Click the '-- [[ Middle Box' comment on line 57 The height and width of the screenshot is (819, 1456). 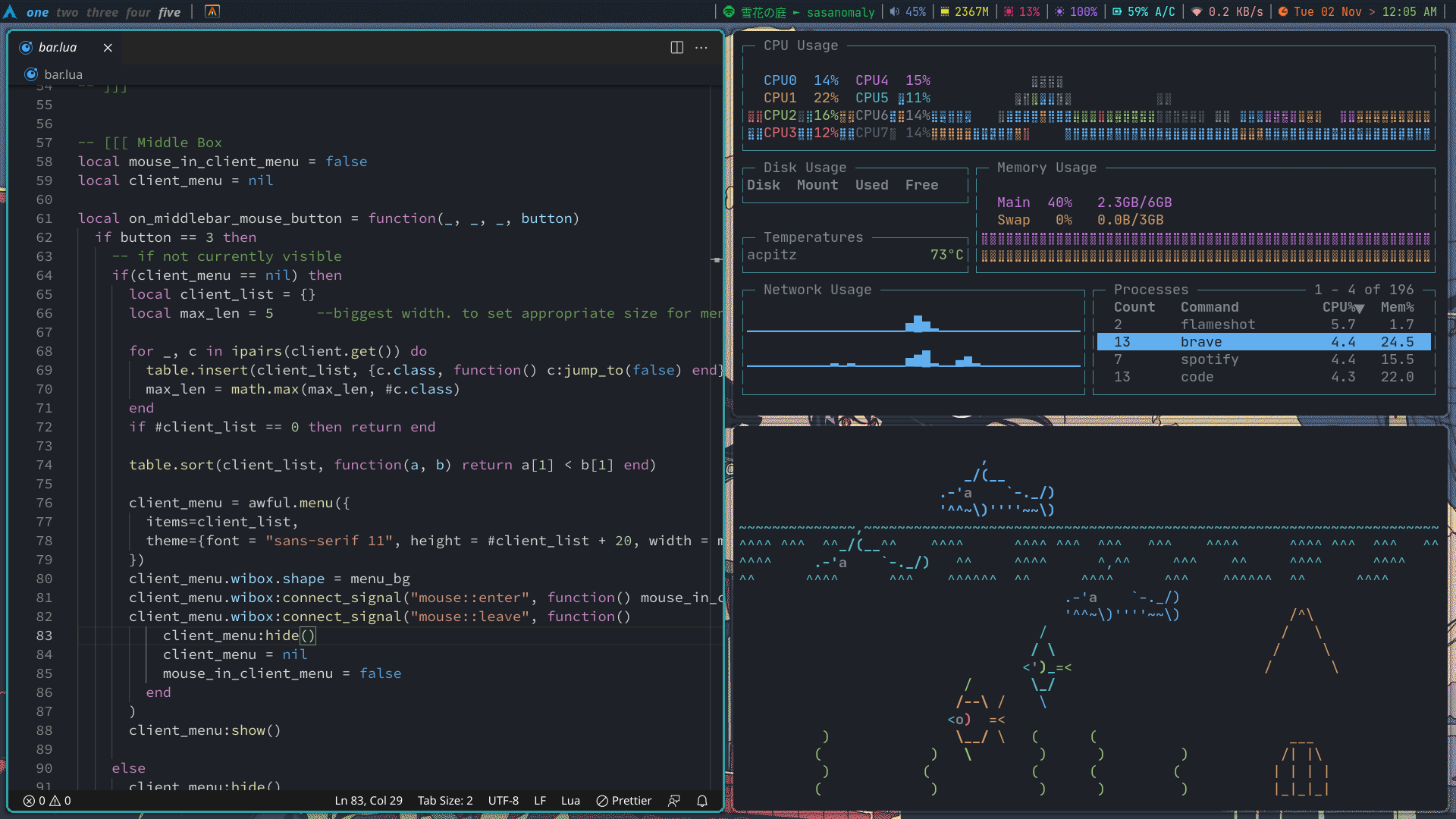coord(150,143)
